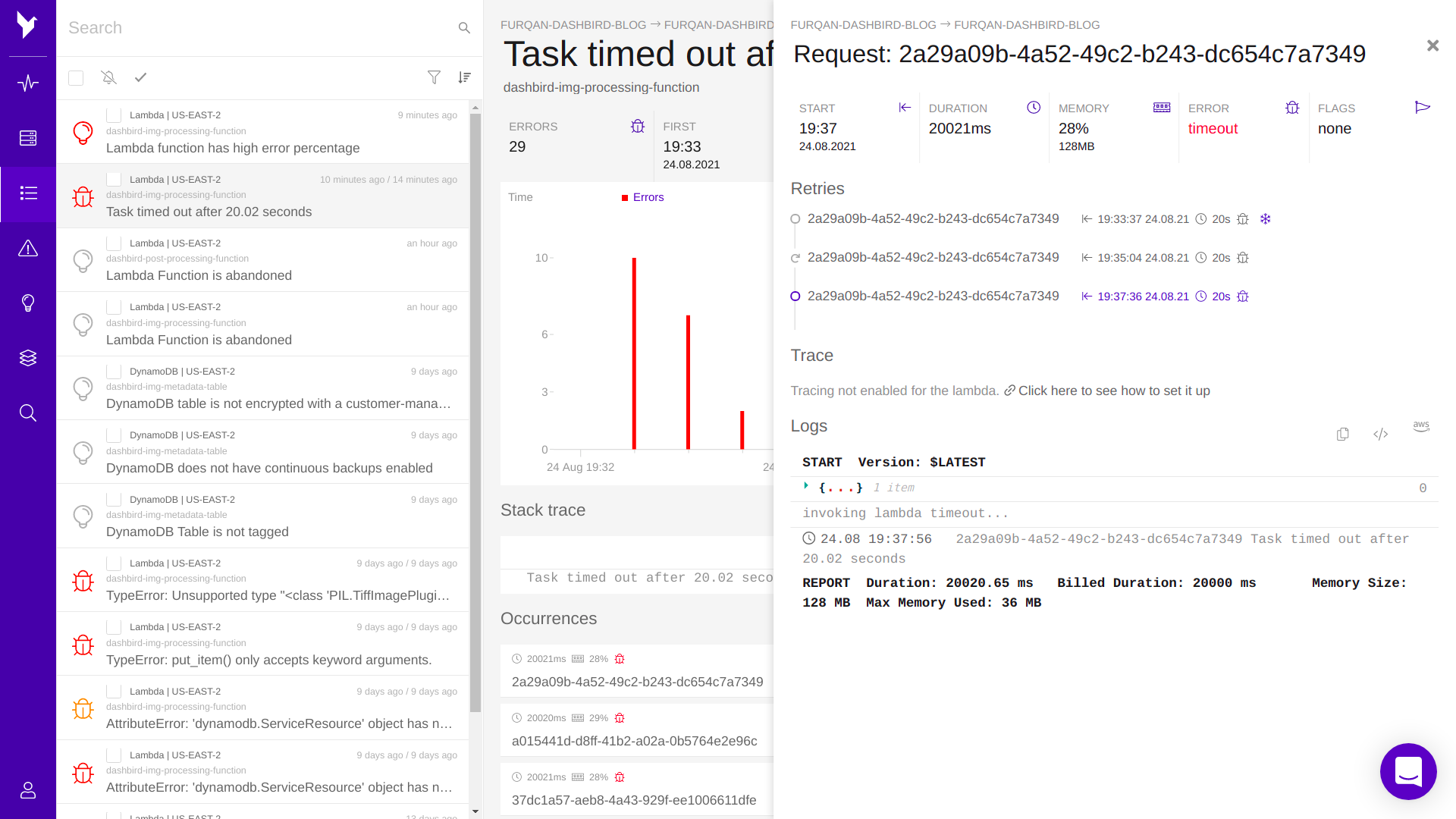The image size is (1456, 819).
Task: Check the continuous backups alarm checkbox
Action: [x=114, y=435]
